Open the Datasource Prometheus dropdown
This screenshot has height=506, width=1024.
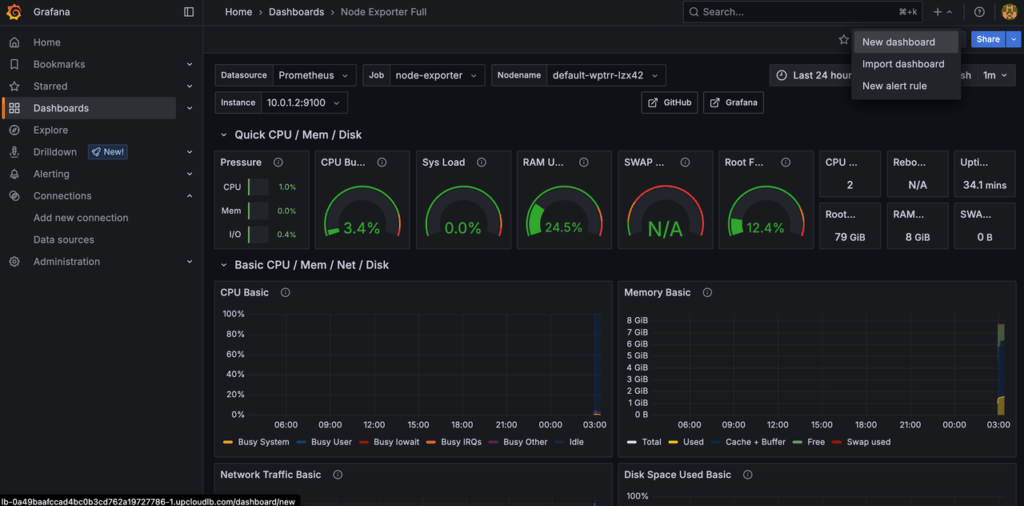315,75
